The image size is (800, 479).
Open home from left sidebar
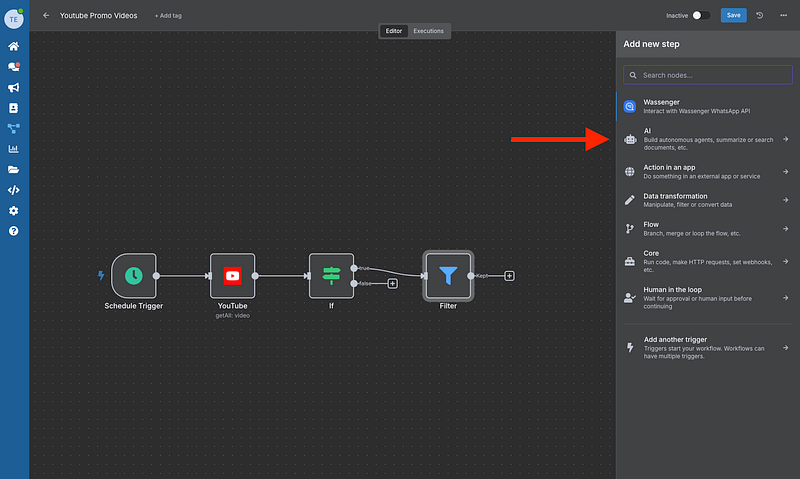(x=14, y=46)
